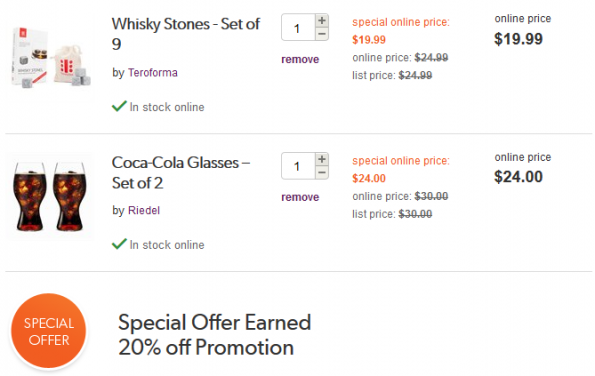595x376 pixels.
Task: Remove Whisky Stones from the cart
Action: 300,60
